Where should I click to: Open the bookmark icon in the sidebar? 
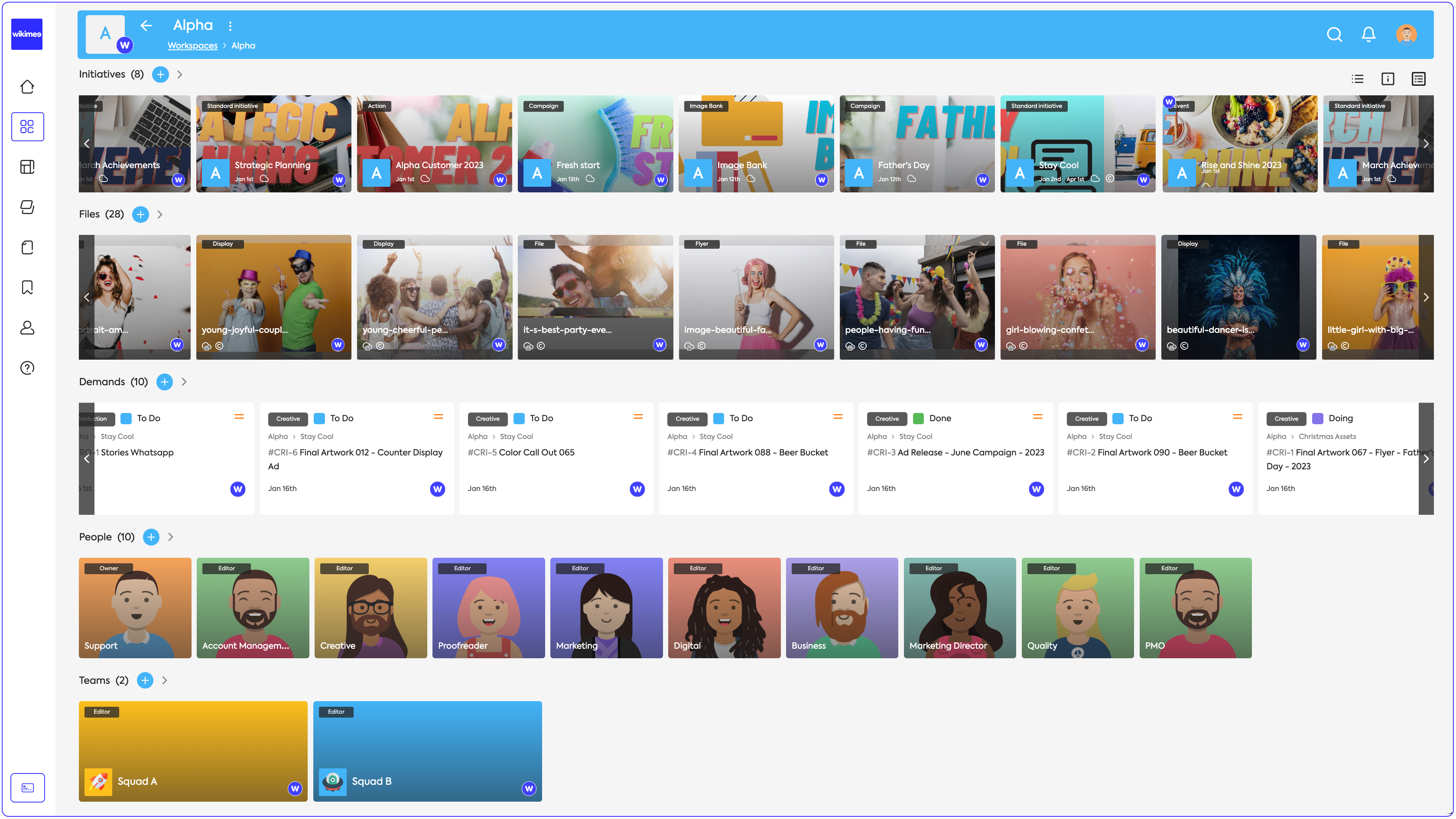(27, 288)
